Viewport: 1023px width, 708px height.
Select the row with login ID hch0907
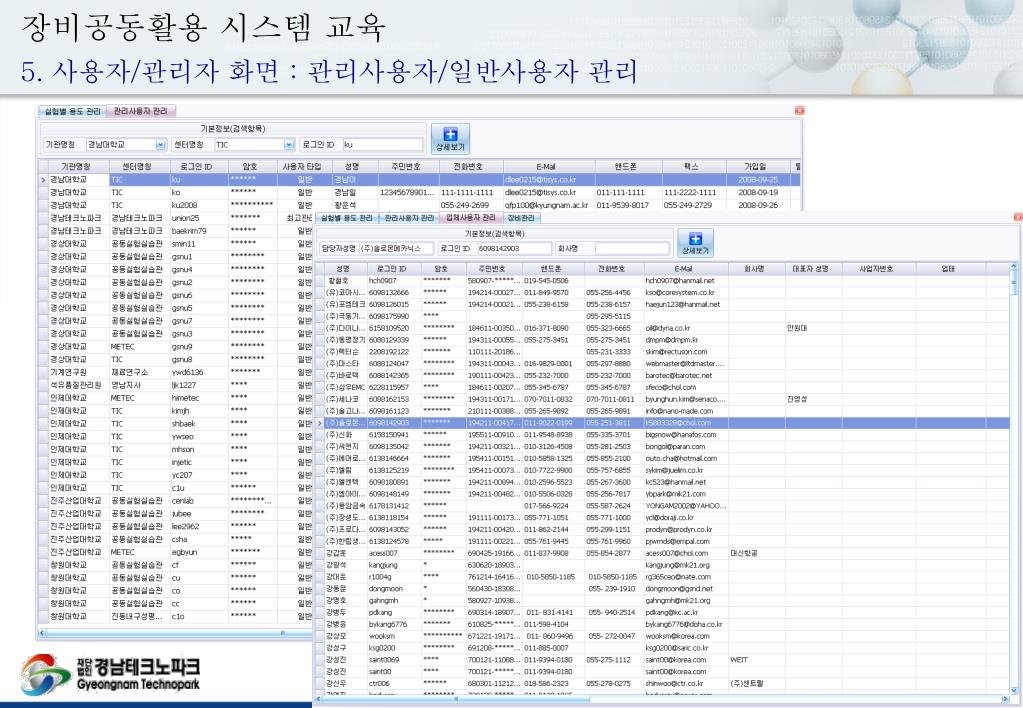390,281
